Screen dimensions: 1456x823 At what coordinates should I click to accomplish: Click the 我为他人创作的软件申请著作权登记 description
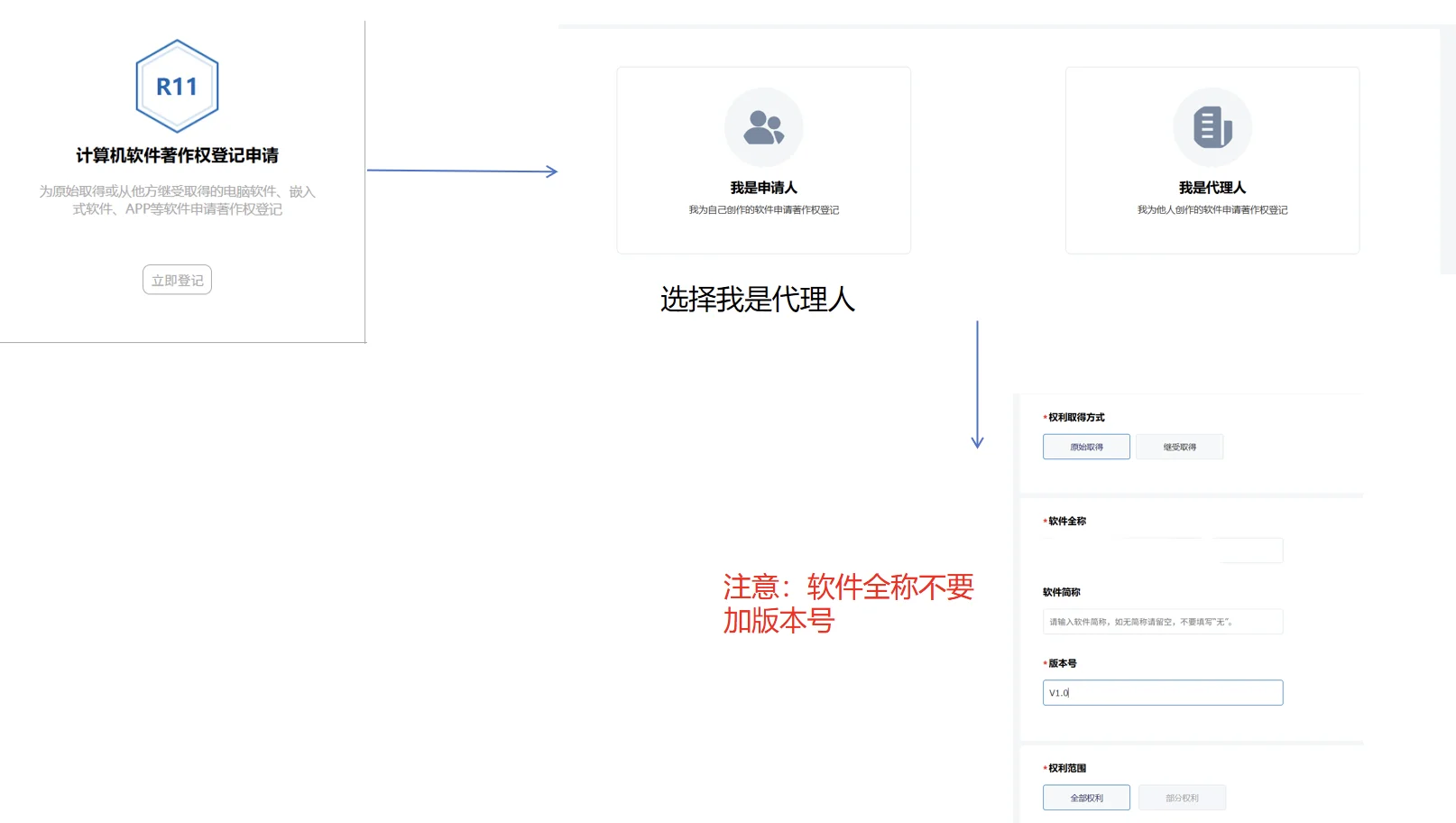click(1212, 208)
